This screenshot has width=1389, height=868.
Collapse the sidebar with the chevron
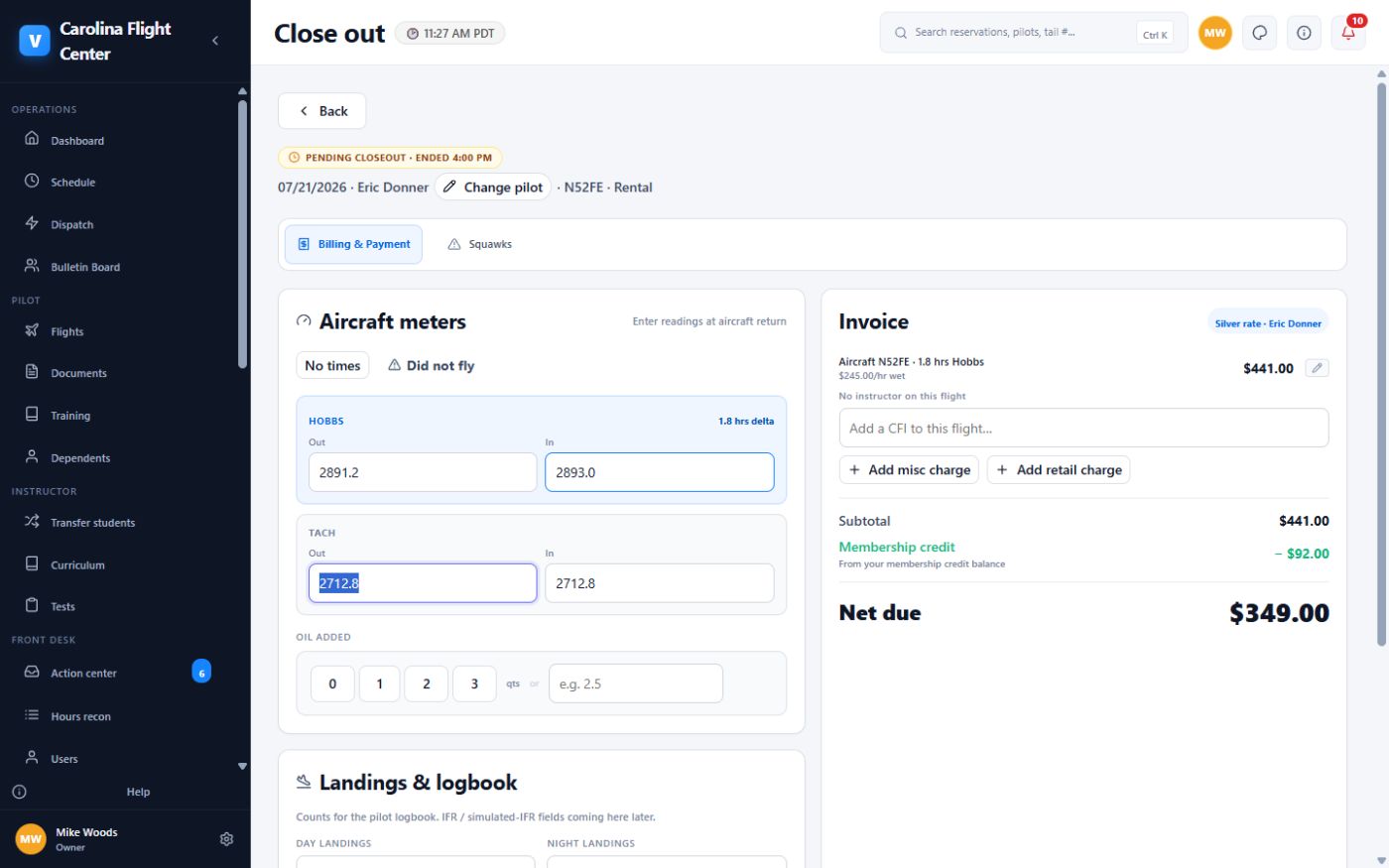(x=215, y=41)
